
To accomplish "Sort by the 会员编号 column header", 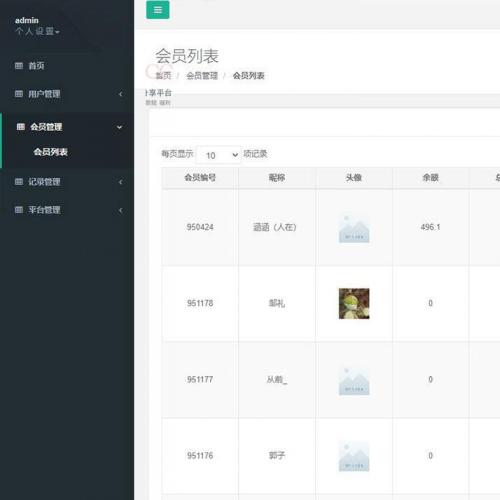I will 200,177.
